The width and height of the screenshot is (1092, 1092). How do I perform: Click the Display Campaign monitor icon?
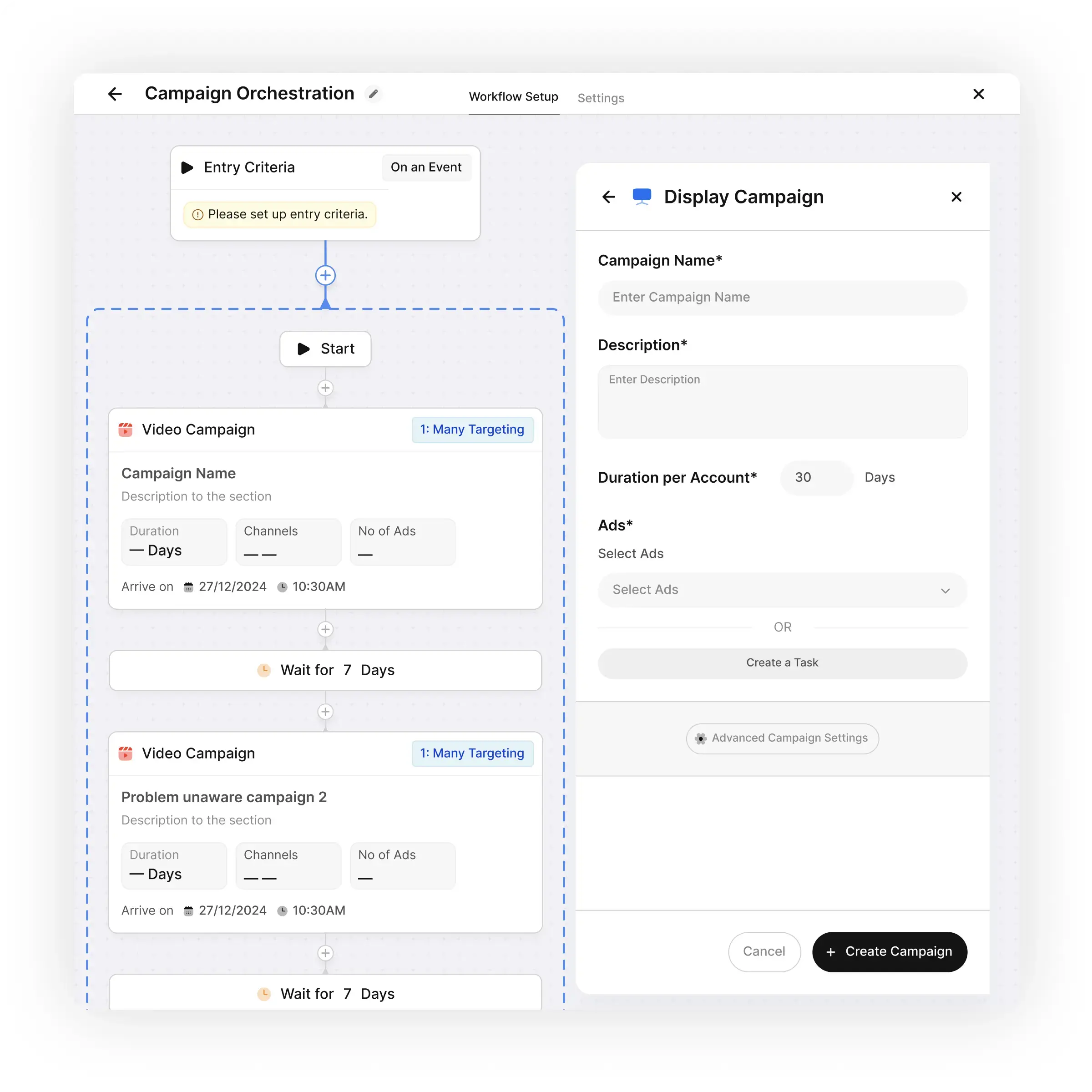click(642, 196)
